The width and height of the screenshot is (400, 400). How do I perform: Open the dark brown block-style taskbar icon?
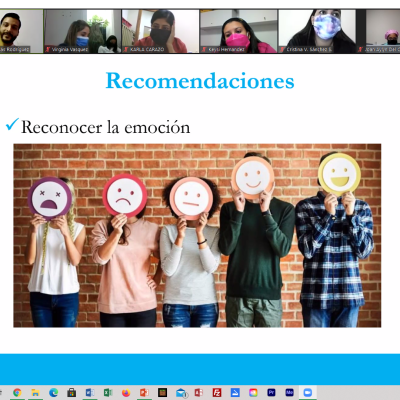[162, 392]
